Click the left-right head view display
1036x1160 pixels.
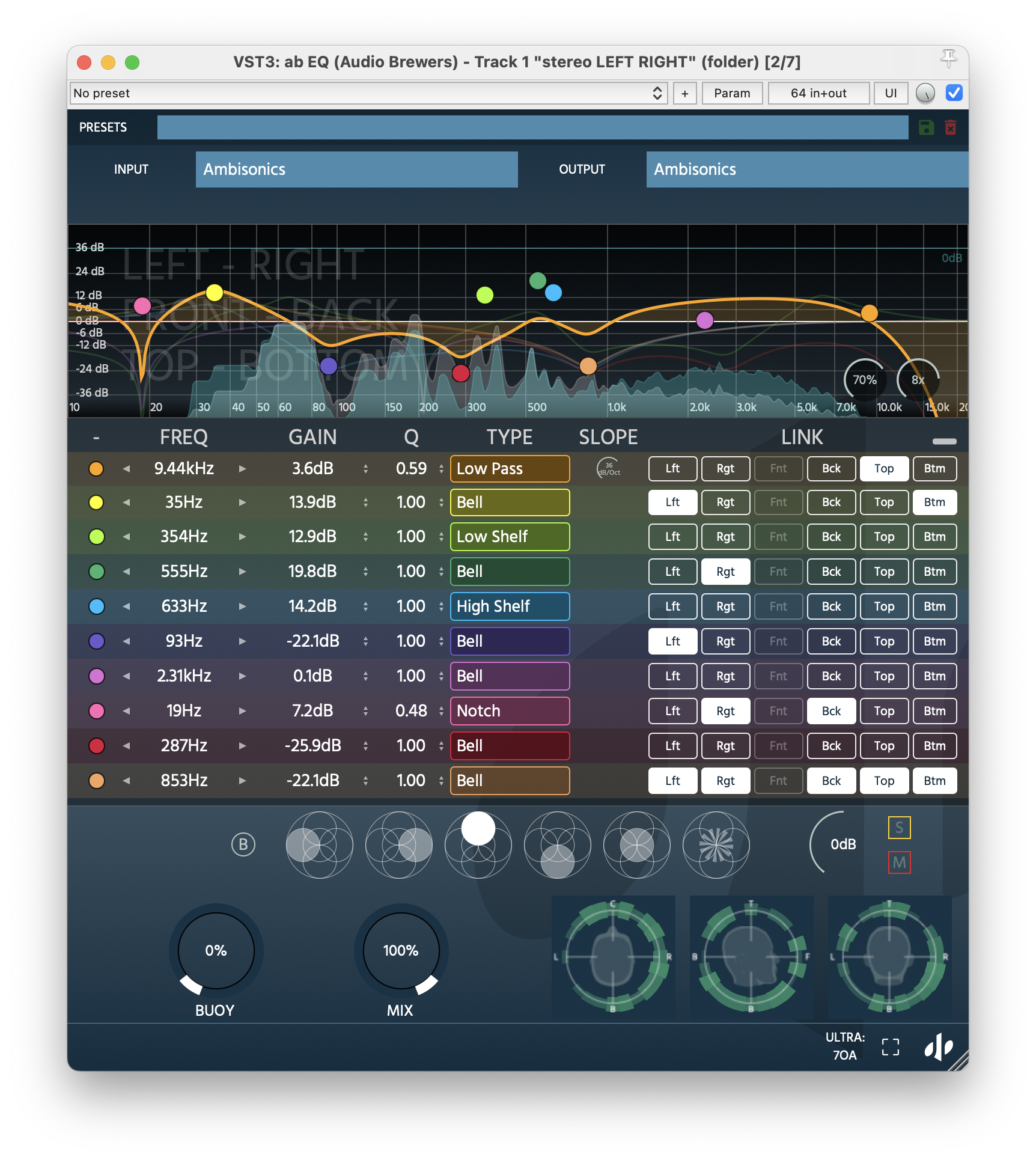point(613,957)
